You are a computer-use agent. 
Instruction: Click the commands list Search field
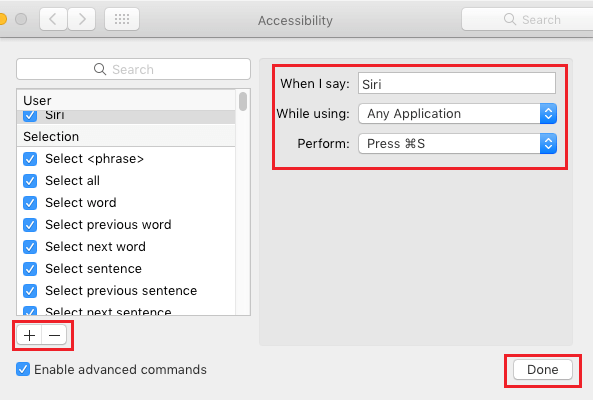(134, 69)
